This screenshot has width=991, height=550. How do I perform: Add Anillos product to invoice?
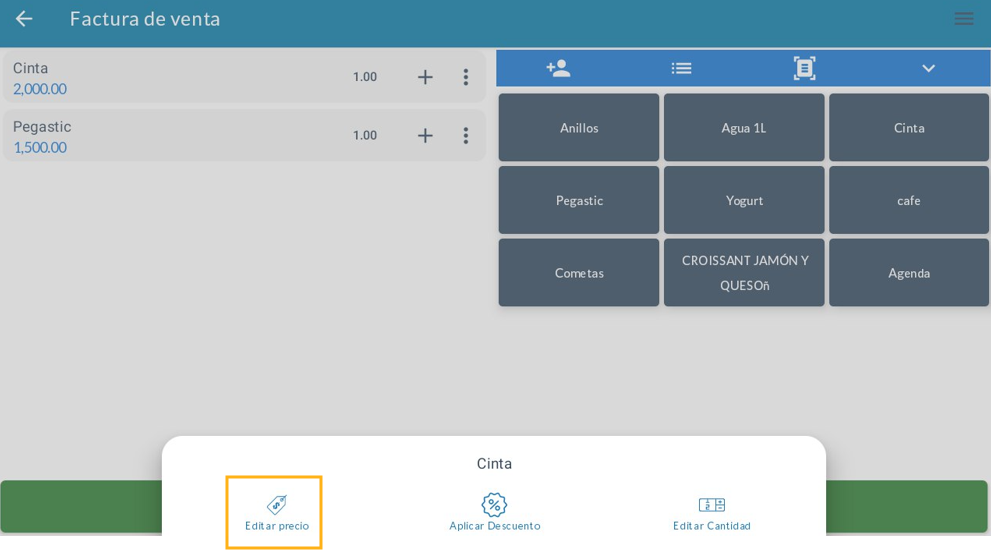(579, 128)
